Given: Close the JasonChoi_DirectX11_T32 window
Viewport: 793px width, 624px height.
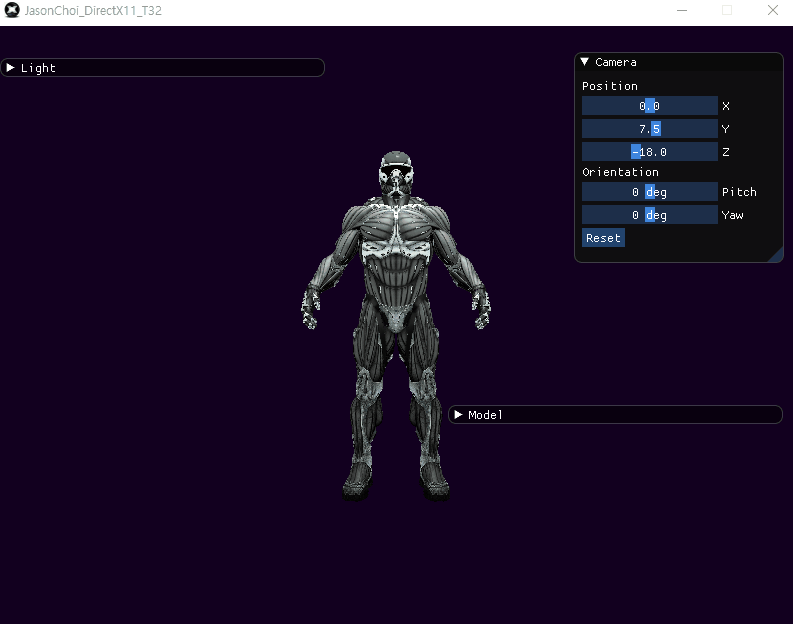Looking at the screenshot, I should [x=773, y=10].
